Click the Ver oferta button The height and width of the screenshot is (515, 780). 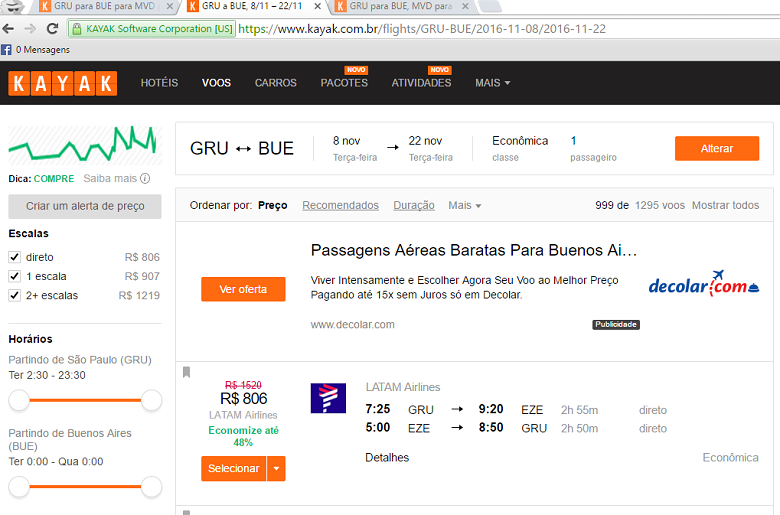click(x=243, y=289)
